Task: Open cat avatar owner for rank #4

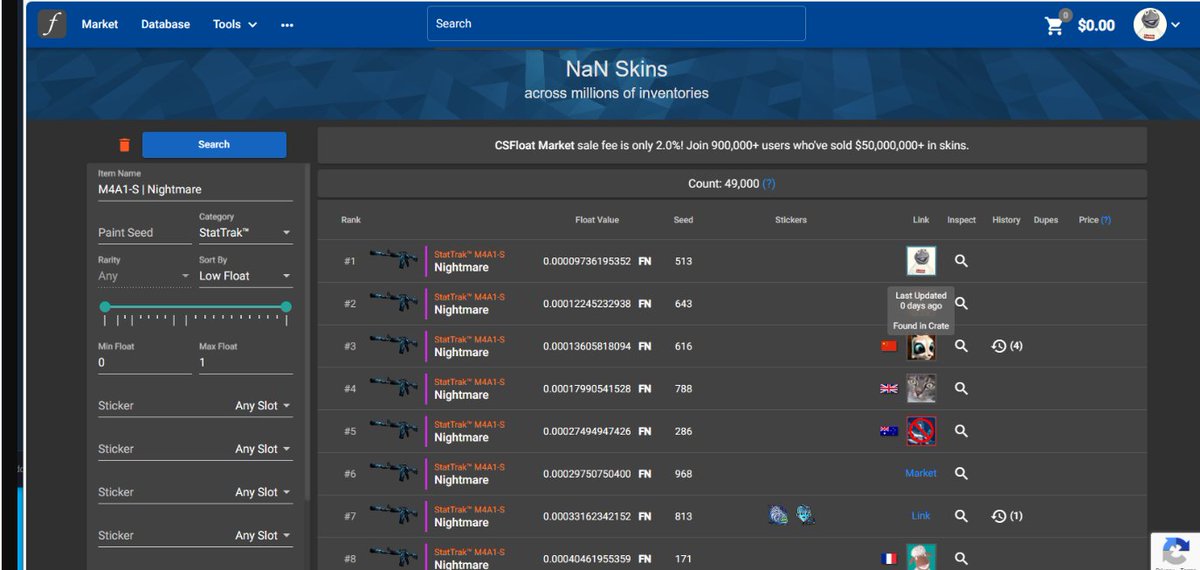Action: 921,388
